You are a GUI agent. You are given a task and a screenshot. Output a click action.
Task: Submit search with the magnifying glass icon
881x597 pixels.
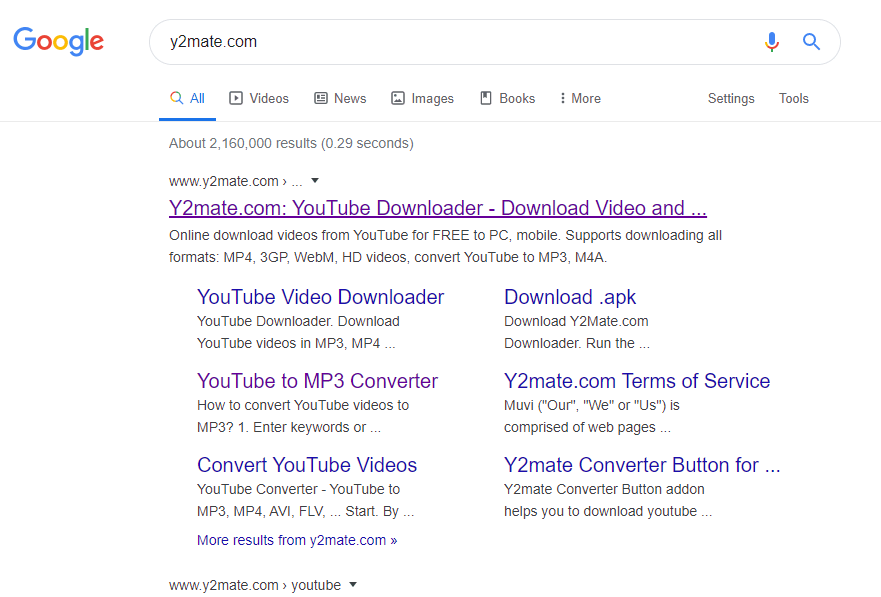point(811,42)
